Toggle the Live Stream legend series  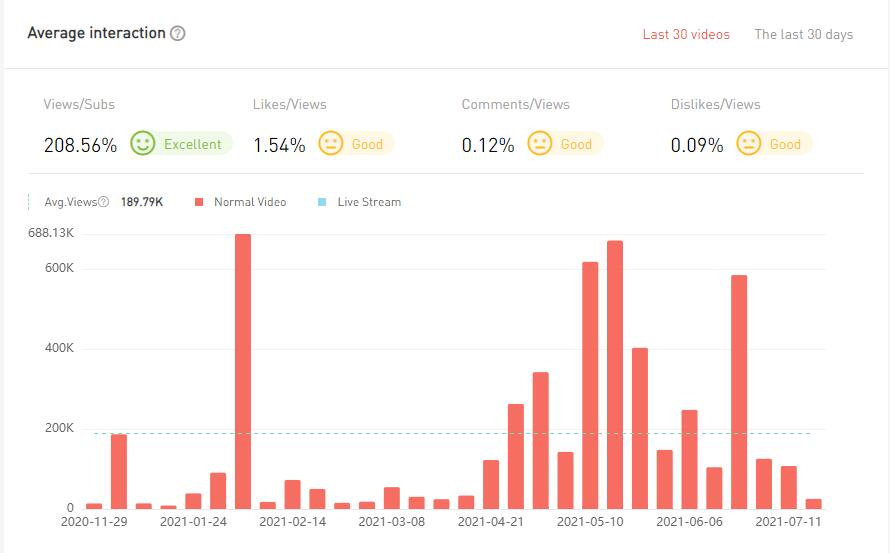click(368, 202)
